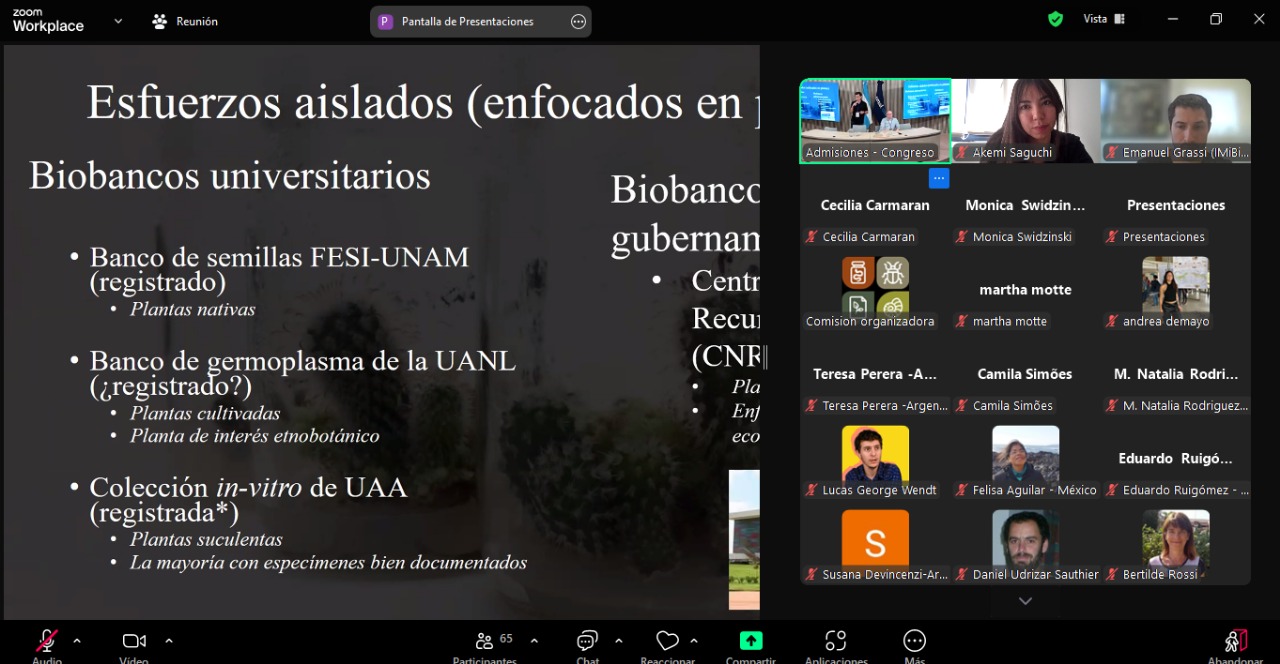Expand audio options arrow next to Audio
This screenshot has height=664, width=1280.
pos(77,641)
